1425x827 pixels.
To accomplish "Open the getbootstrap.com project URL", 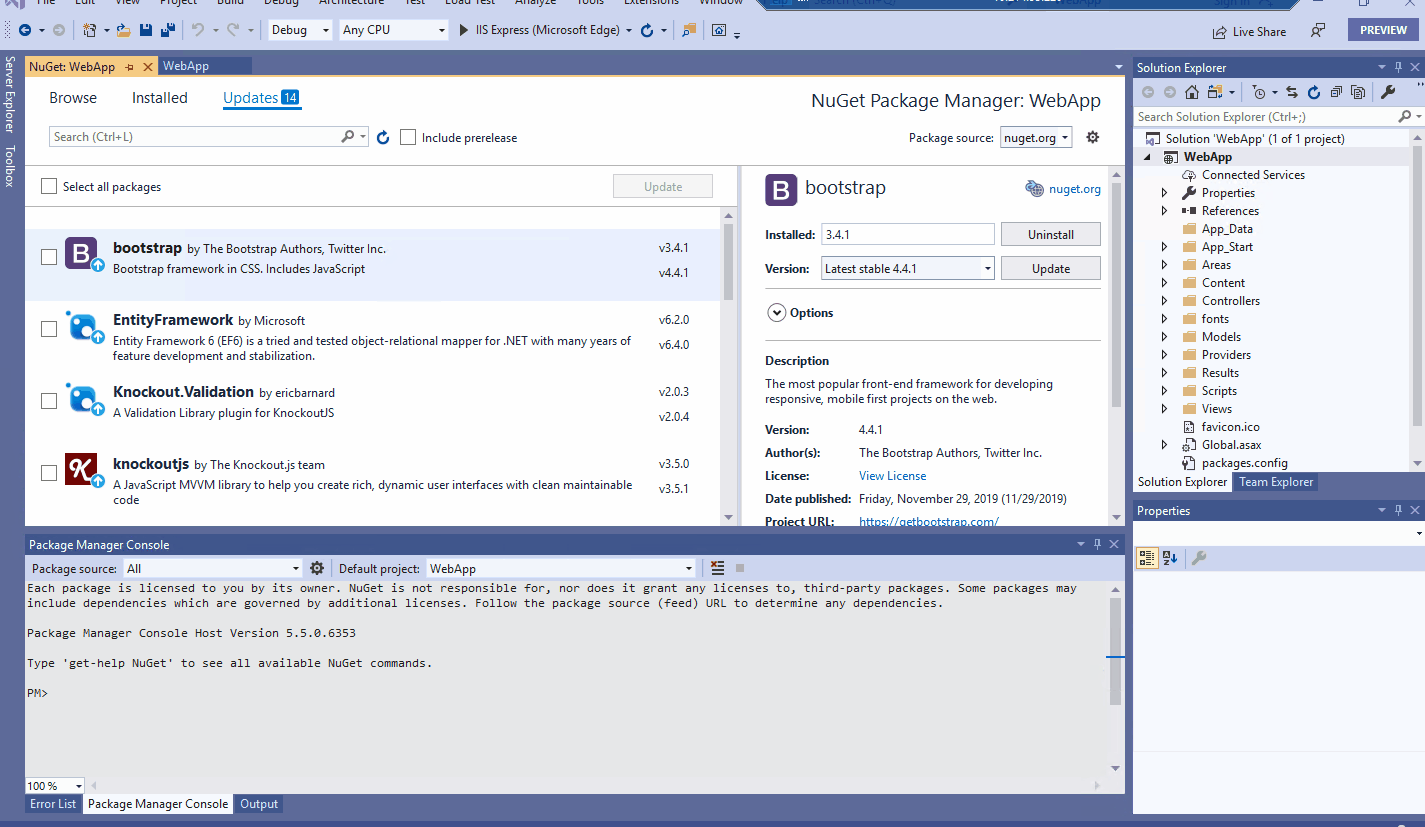I will pos(929,521).
